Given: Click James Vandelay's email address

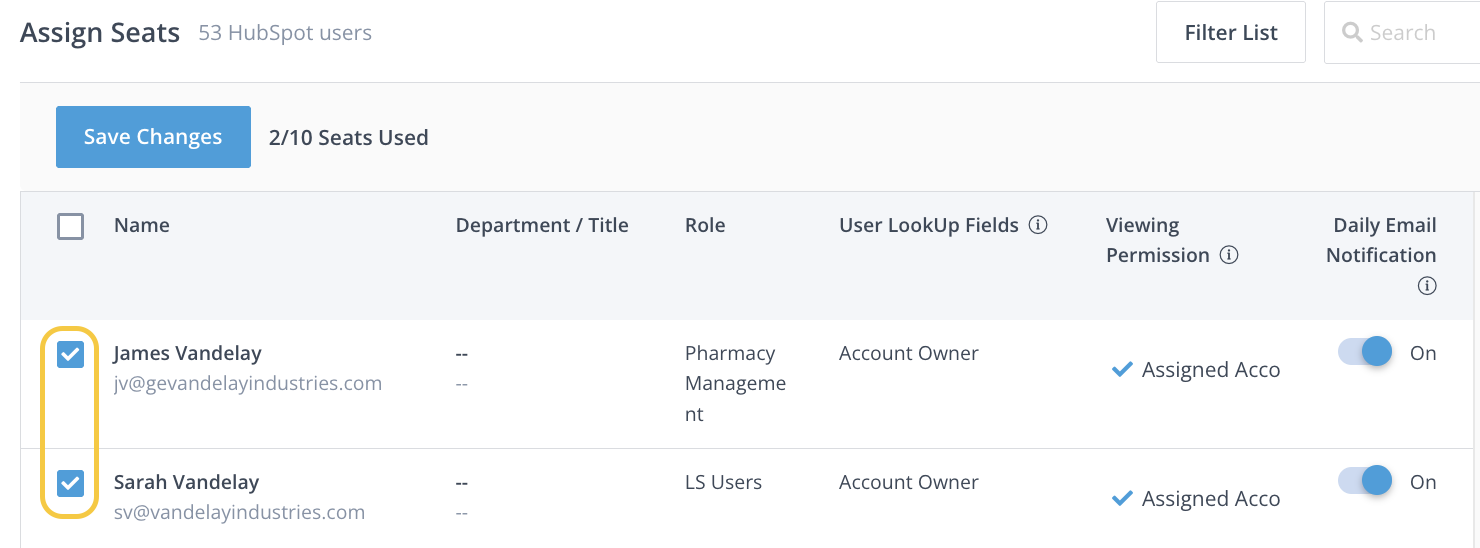Looking at the screenshot, I should [x=248, y=383].
